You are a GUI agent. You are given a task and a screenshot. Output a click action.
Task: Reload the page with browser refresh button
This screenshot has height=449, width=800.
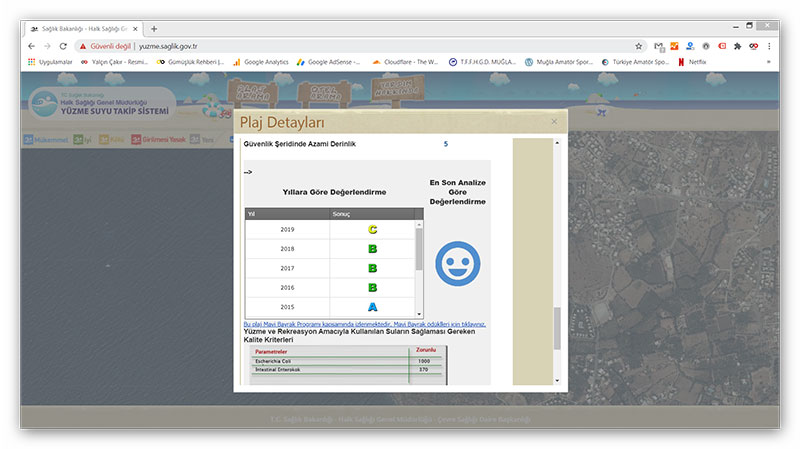click(x=63, y=46)
